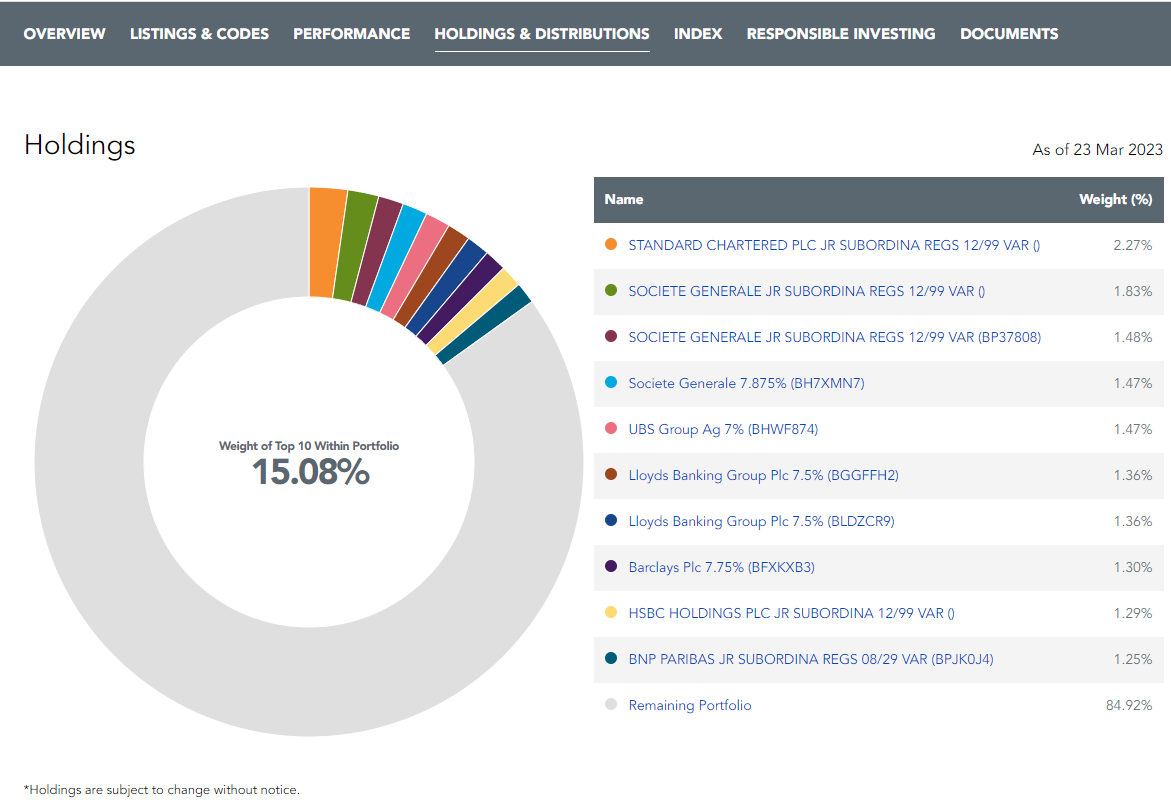
Task: Click the orange slice of donut chart
Action: (327, 242)
